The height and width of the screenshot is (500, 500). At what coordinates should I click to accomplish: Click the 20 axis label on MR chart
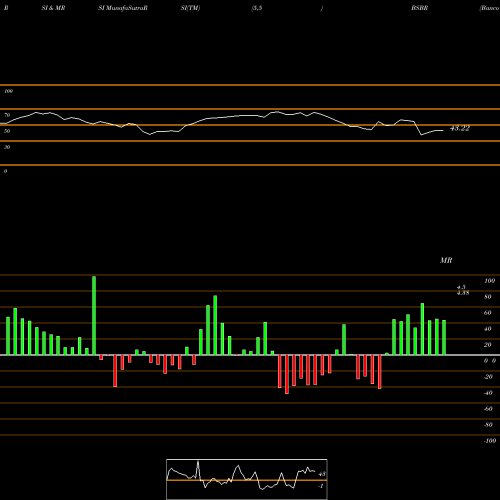coord(488,345)
